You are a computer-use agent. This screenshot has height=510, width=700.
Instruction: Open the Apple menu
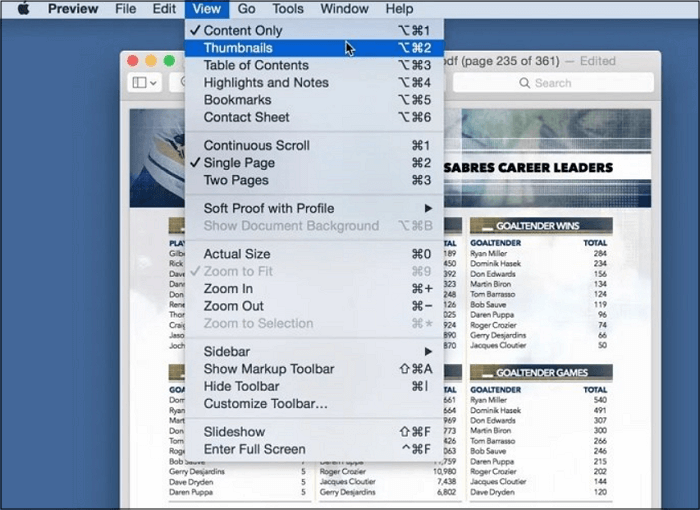(x=23, y=8)
